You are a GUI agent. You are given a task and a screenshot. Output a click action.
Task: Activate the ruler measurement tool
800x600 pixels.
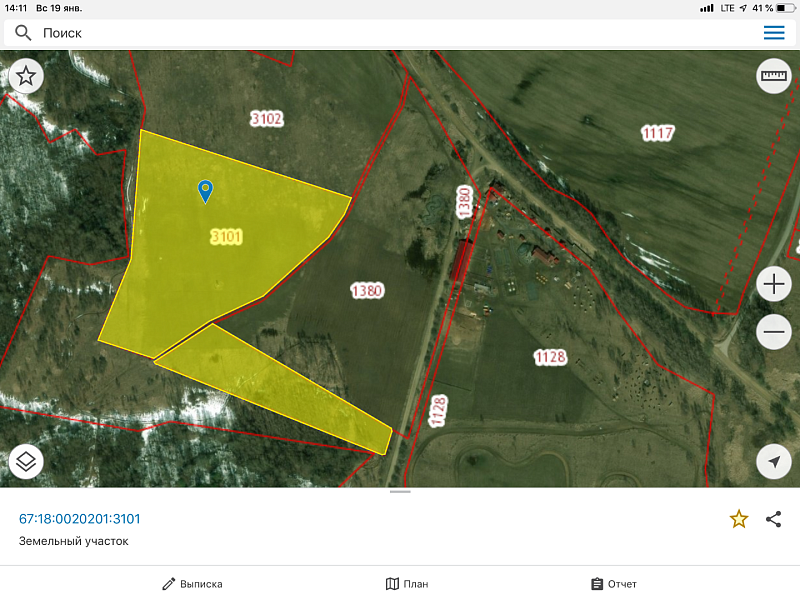(774, 76)
